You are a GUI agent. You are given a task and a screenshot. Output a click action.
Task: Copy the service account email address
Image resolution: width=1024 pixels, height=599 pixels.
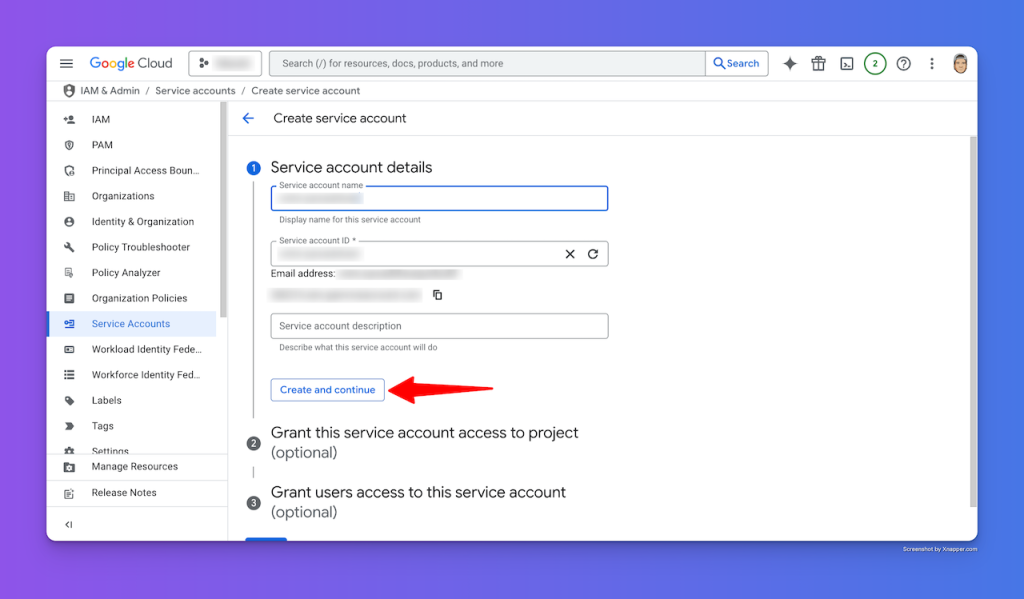pyautogui.click(x=438, y=295)
